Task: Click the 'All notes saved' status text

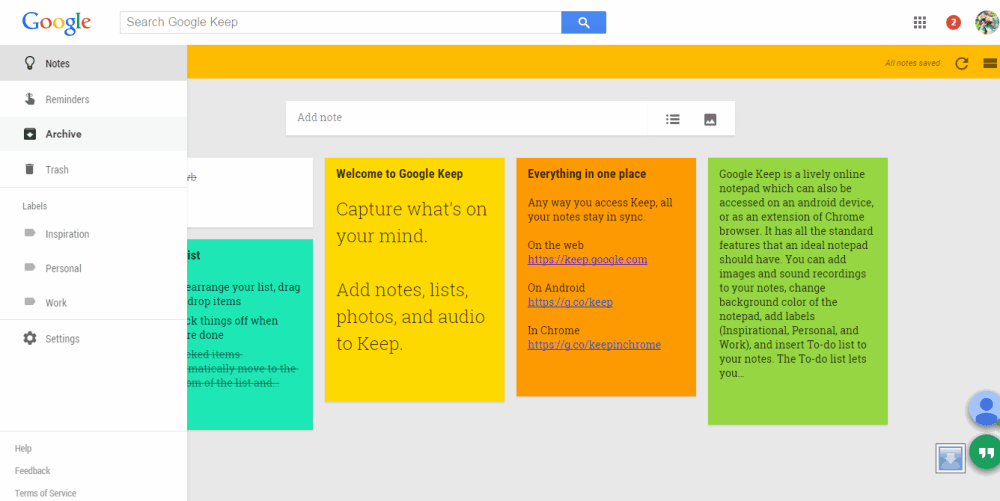Action: [x=912, y=63]
